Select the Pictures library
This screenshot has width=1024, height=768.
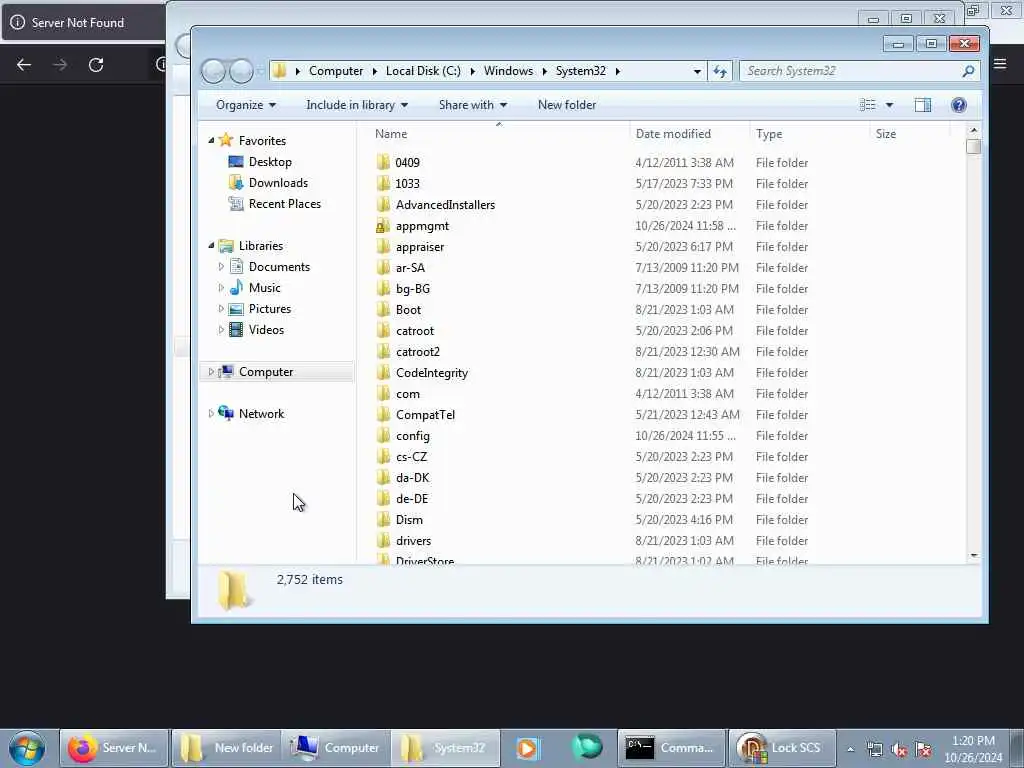(x=270, y=309)
